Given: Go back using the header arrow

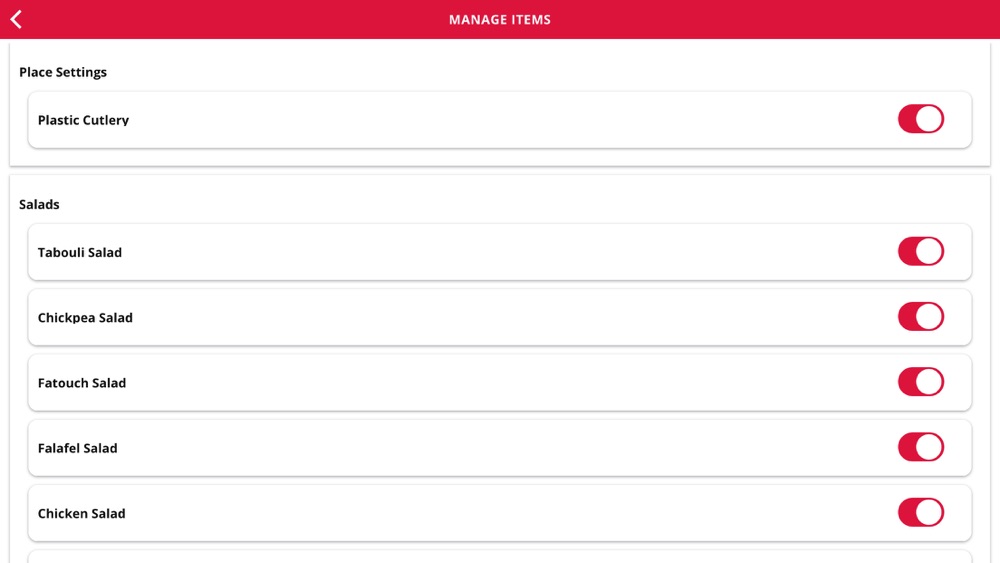Looking at the screenshot, I should point(17,19).
